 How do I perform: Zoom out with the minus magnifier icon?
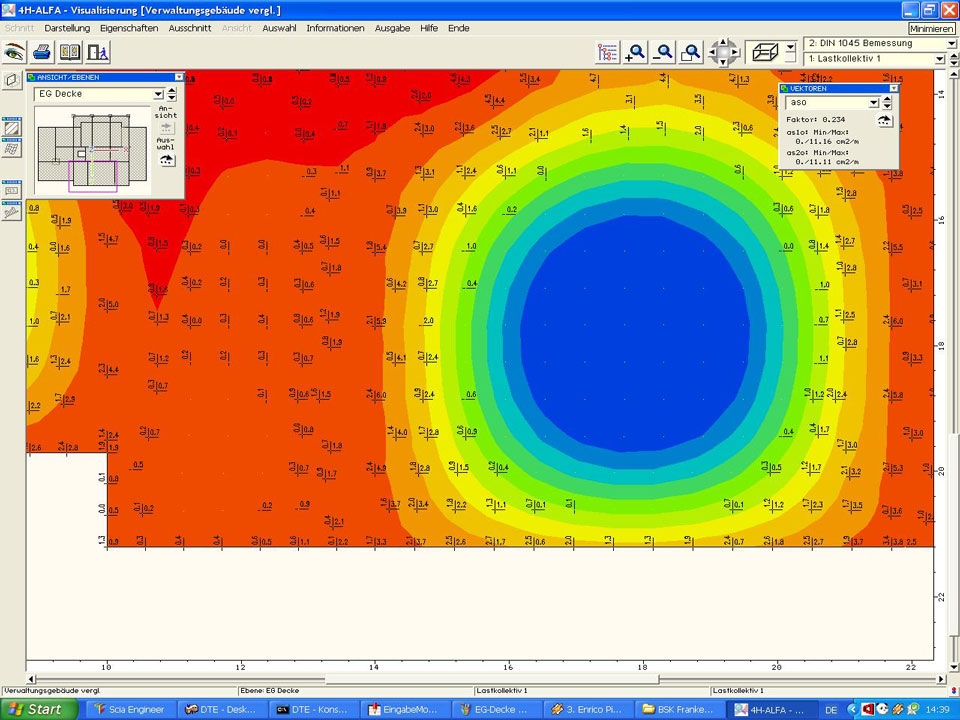(x=662, y=52)
